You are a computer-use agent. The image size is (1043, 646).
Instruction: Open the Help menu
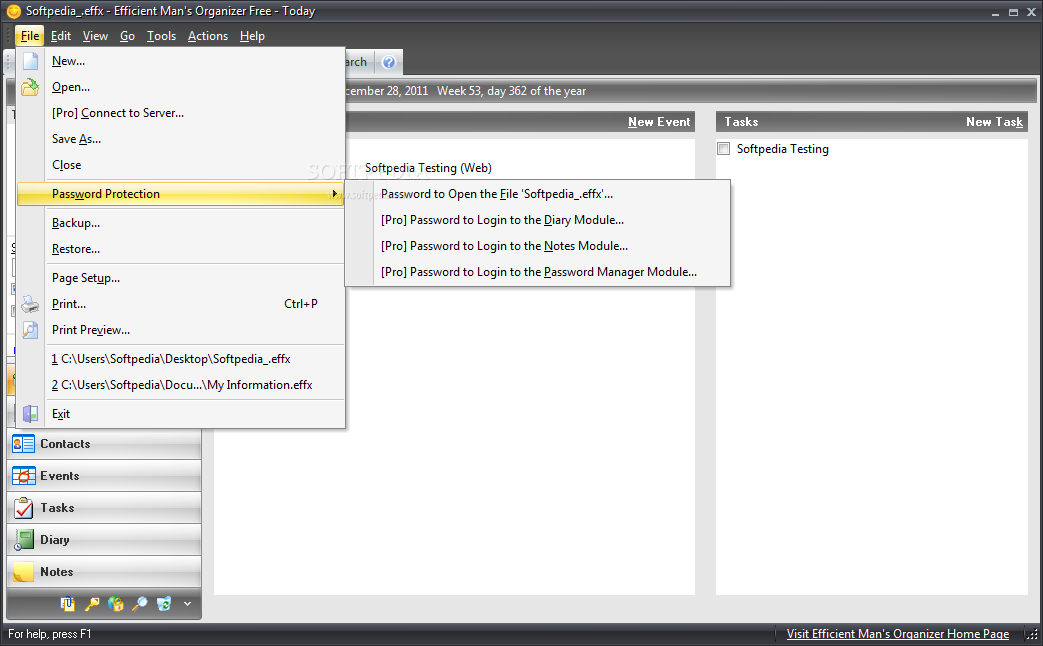pos(252,36)
